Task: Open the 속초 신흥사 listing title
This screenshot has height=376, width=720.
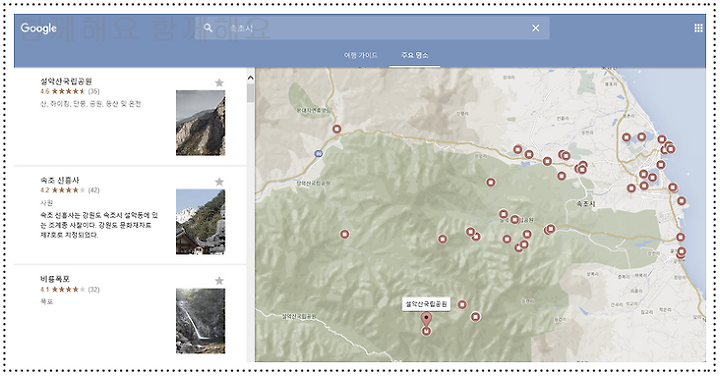Action: pyautogui.click(x=60, y=180)
